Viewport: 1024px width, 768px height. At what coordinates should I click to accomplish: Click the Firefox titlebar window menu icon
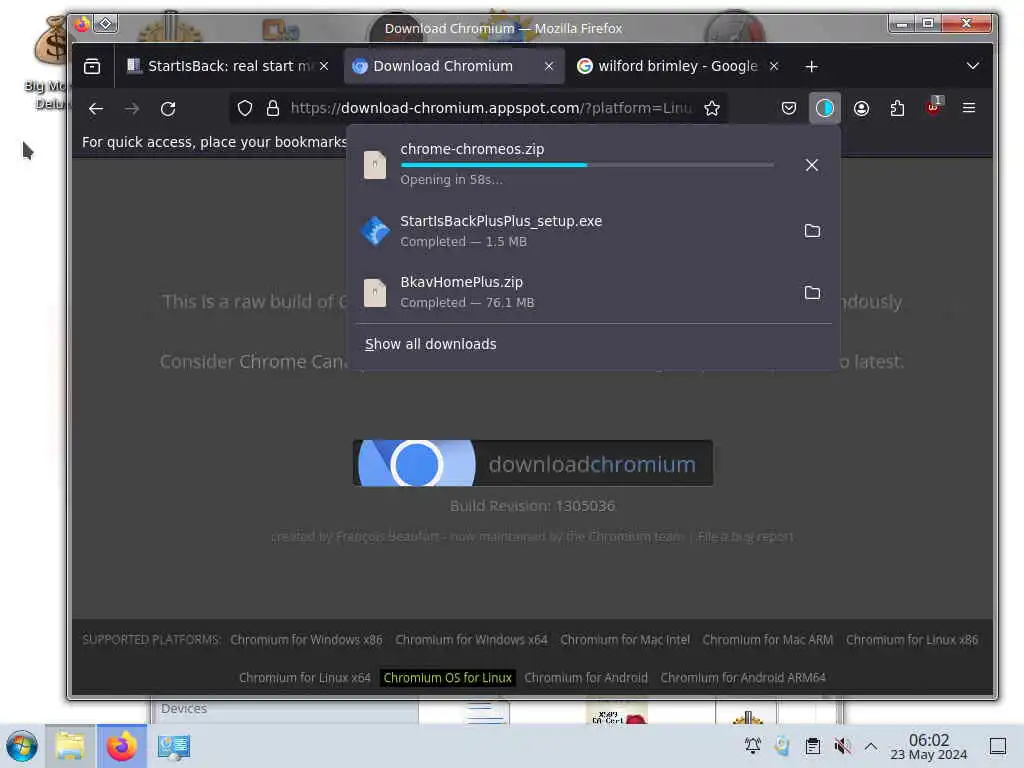coord(82,25)
